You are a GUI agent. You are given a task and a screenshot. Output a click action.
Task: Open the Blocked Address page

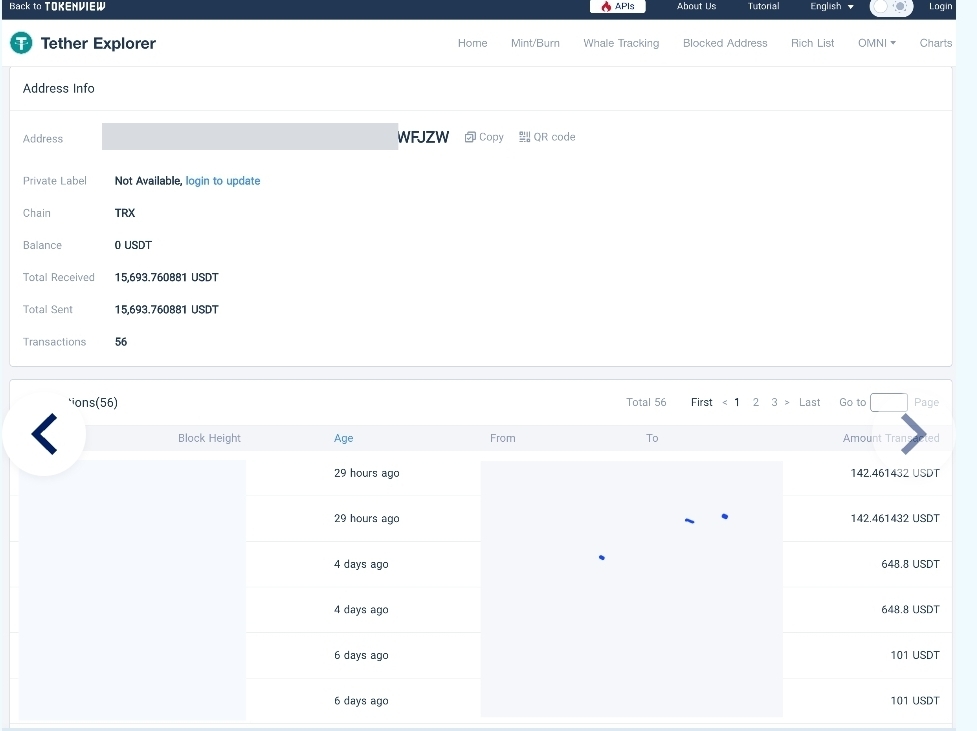coord(725,43)
